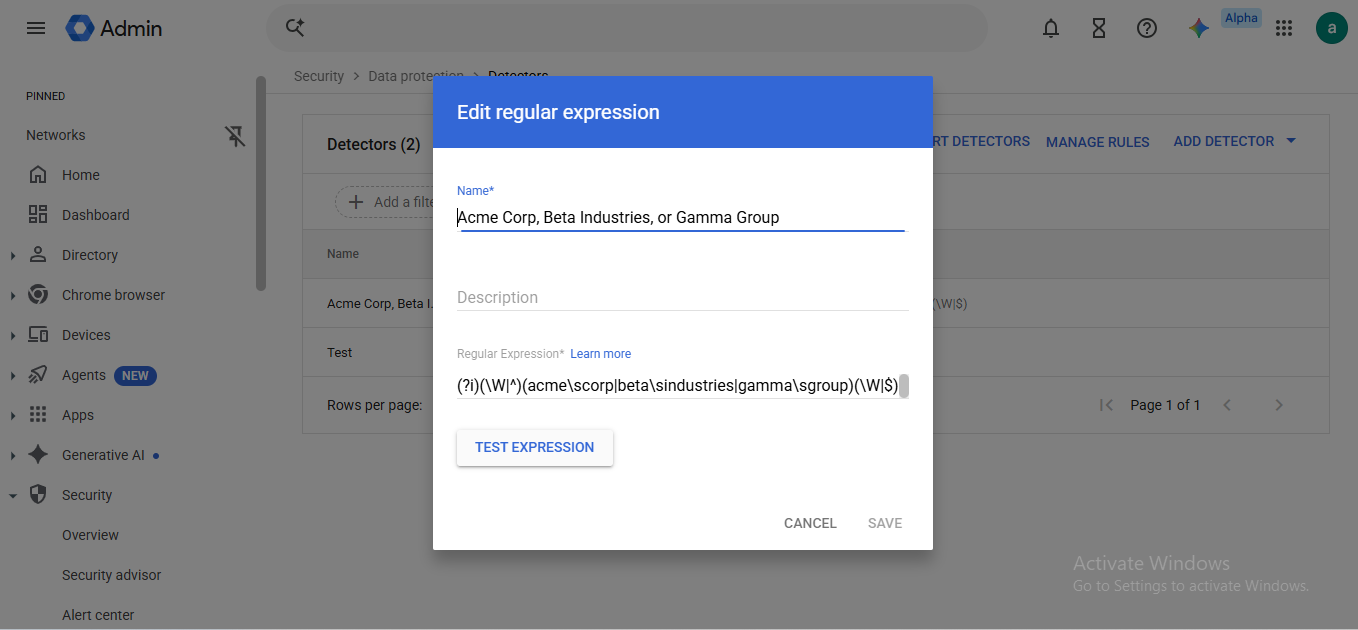This screenshot has width=1358, height=630.
Task: Launch the Gemini Alpha sparkle icon
Action: click(1199, 28)
